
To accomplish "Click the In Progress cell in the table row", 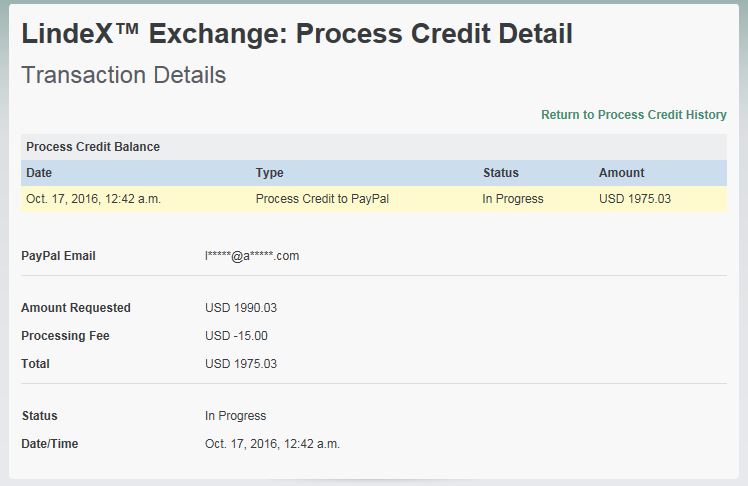I will click(513, 199).
